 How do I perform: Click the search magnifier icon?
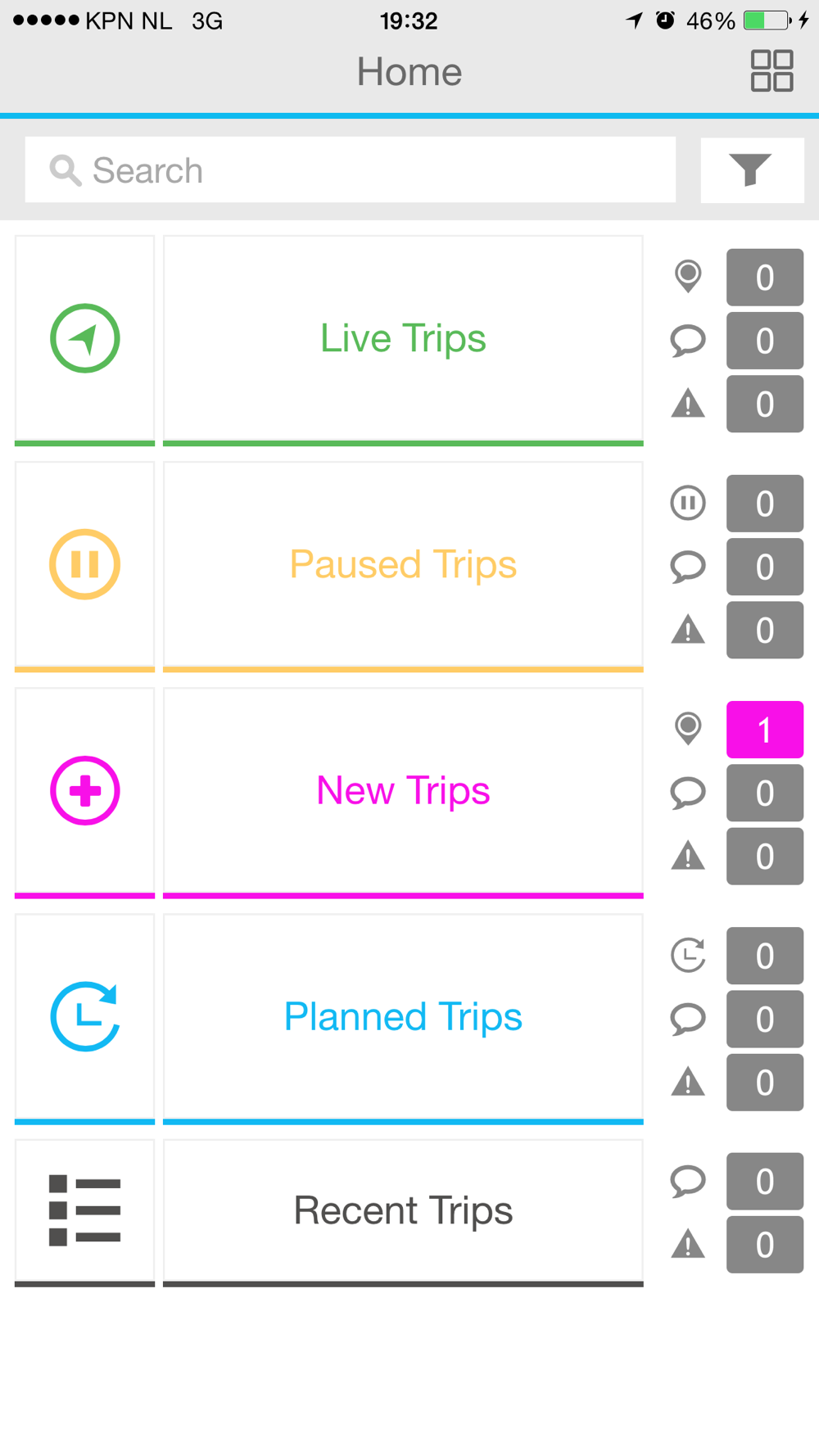tap(65, 170)
